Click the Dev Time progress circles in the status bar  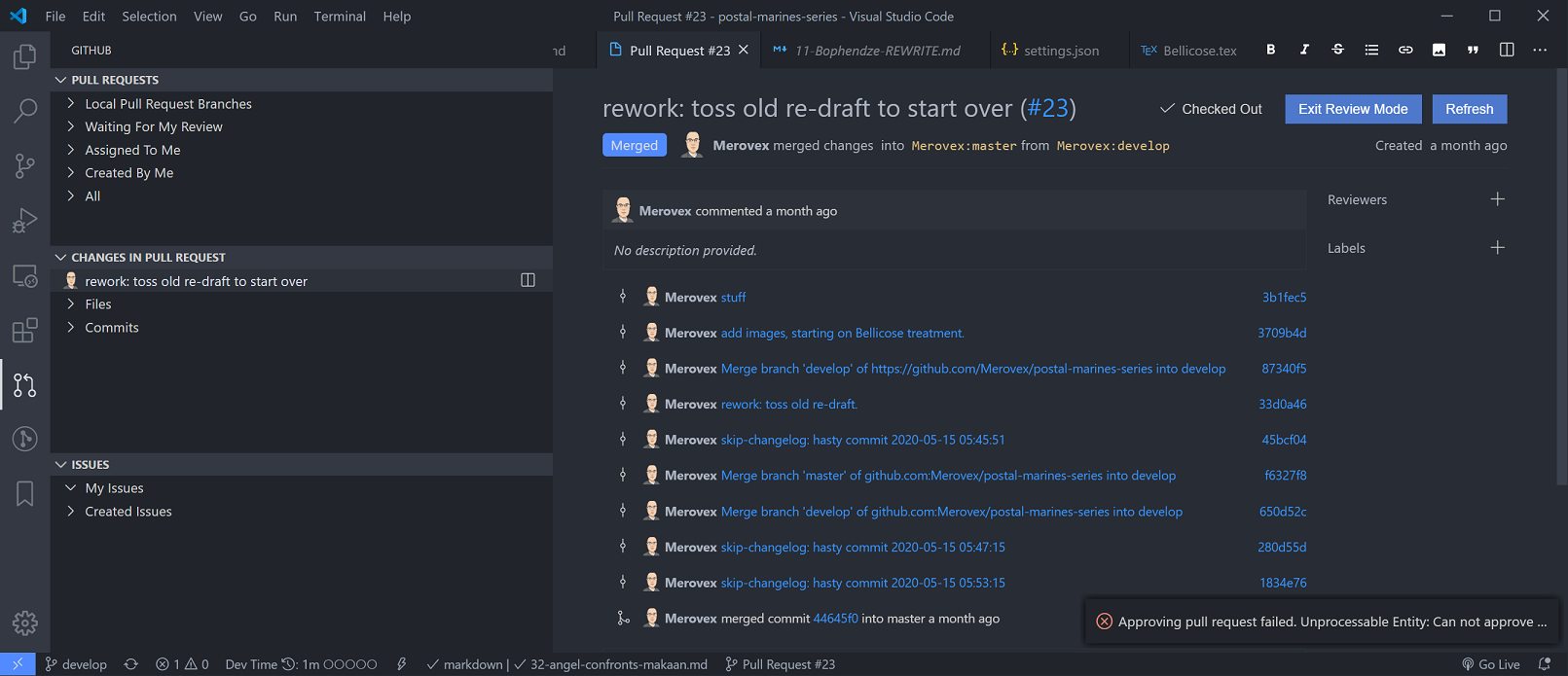[x=350, y=664]
